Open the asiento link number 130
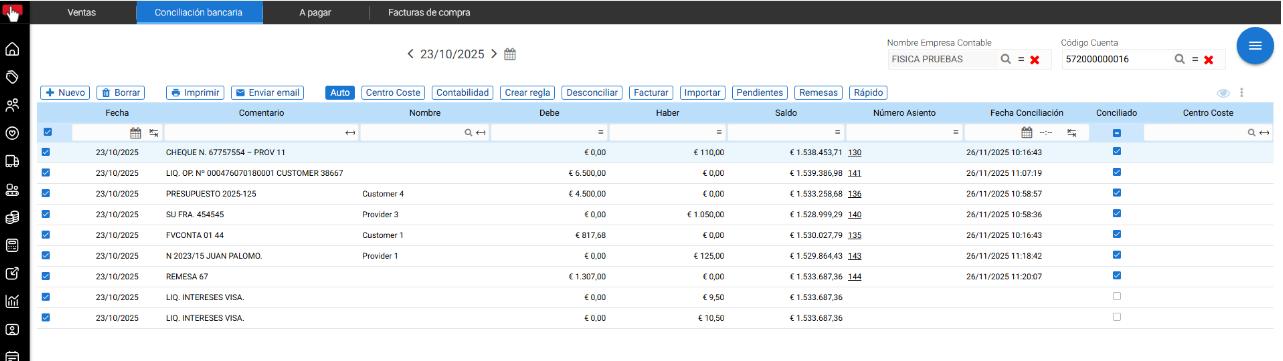This screenshot has width=1283, height=361. click(855, 153)
